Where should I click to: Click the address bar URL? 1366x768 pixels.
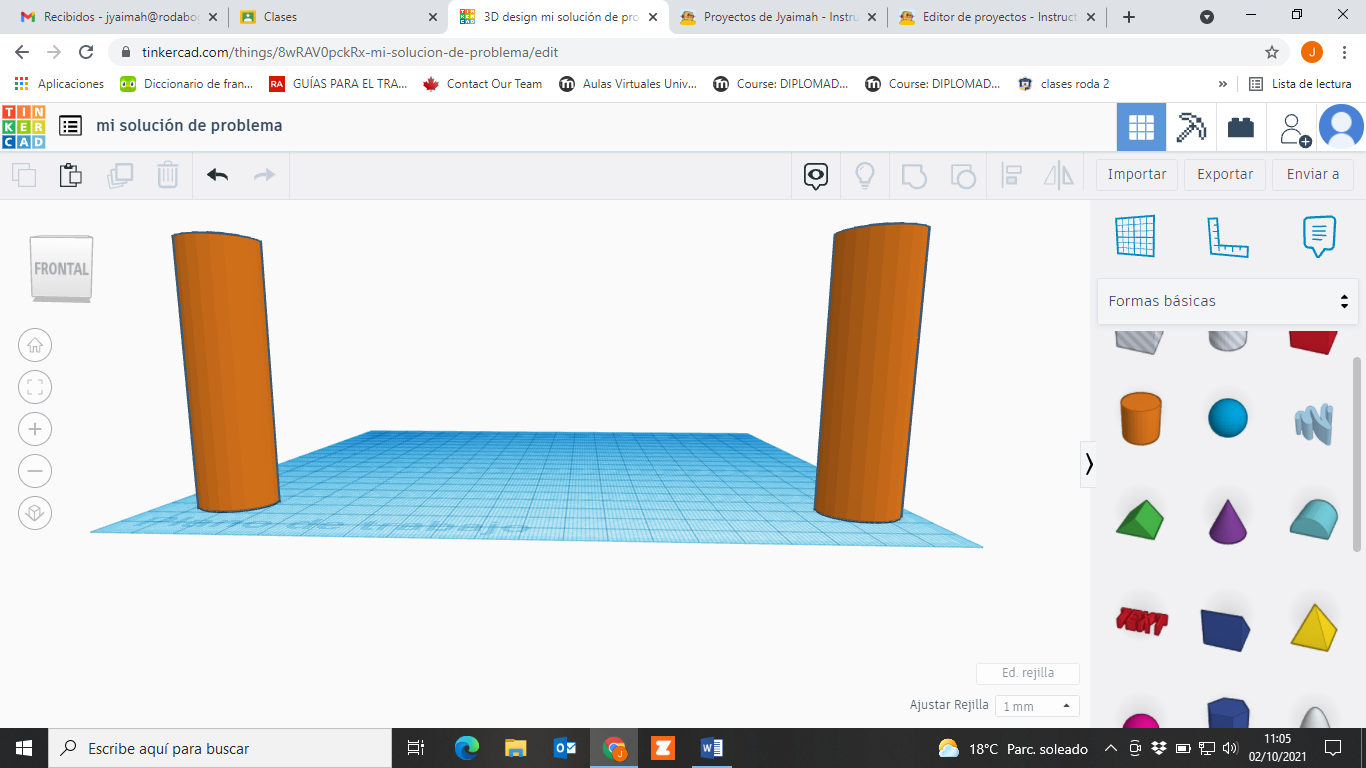[x=348, y=52]
